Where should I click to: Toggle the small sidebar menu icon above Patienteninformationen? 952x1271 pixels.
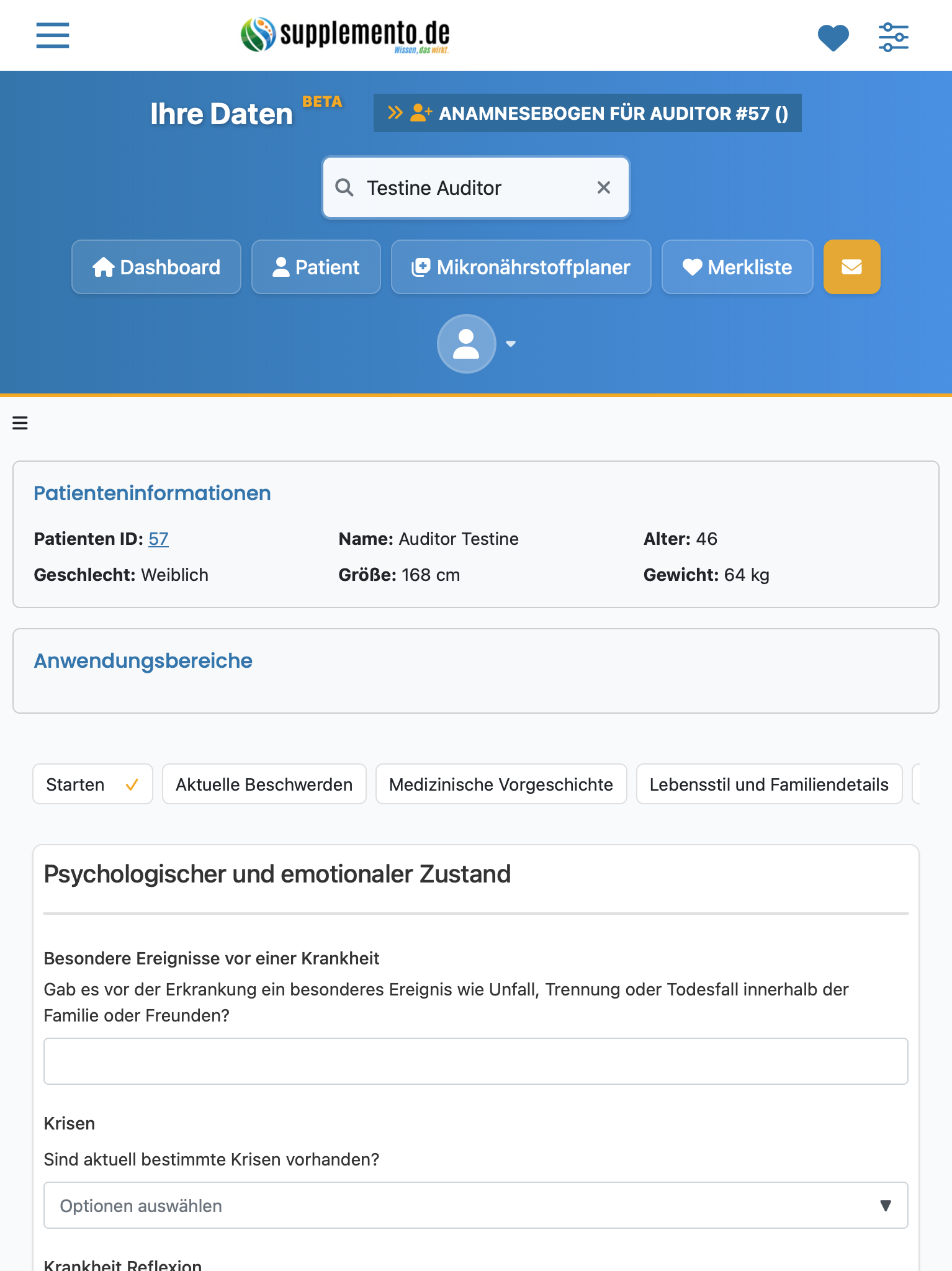(x=20, y=423)
